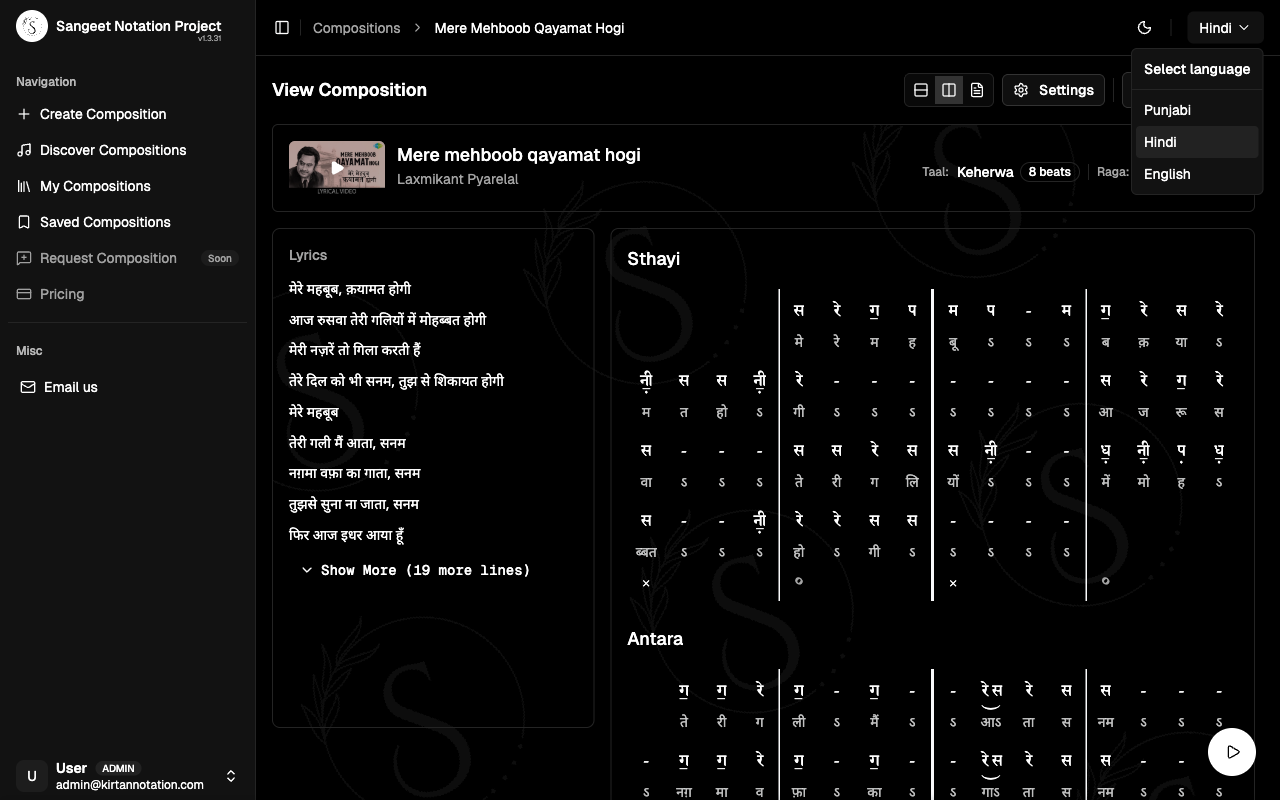This screenshot has width=1280, height=800.
Task: Select the split view layout icon
Action: pyautogui.click(x=948, y=90)
